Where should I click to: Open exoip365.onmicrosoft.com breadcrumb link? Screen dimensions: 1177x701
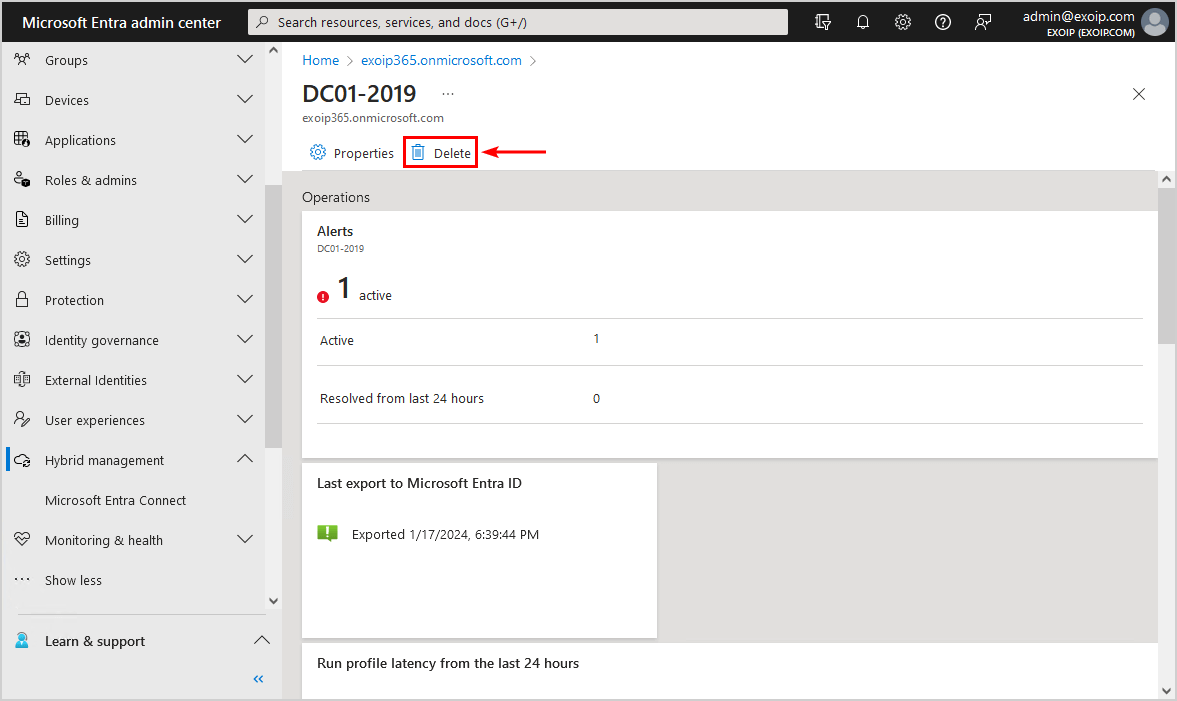point(441,60)
